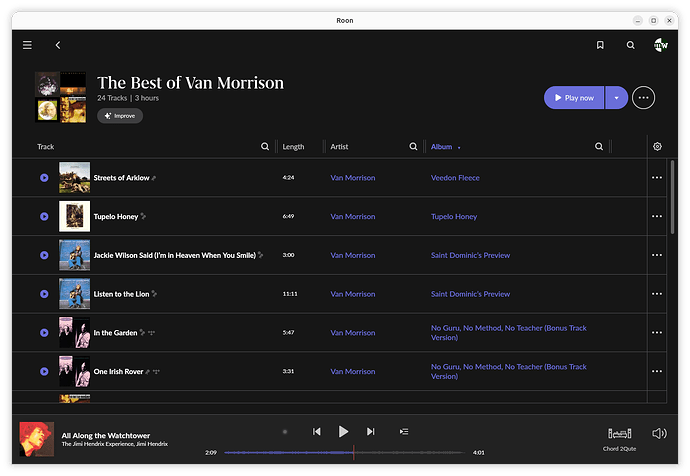Open more options for Streets of Arklow
This screenshot has width=690, height=476.
pyautogui.click(x=657, y=178)
